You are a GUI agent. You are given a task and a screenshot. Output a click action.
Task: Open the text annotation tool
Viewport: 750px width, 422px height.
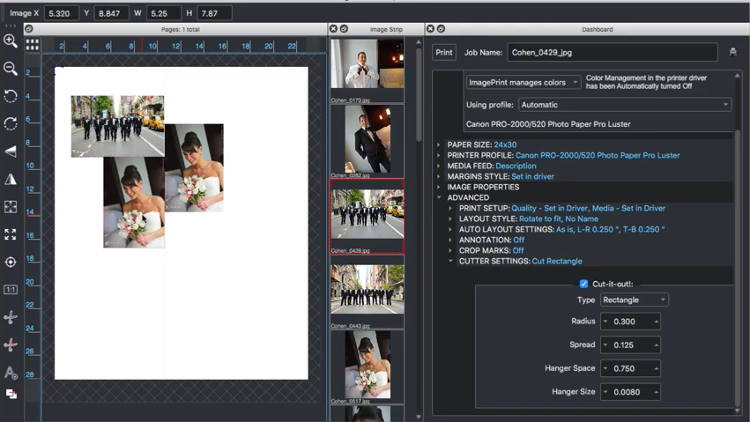[x=11, y=372]
